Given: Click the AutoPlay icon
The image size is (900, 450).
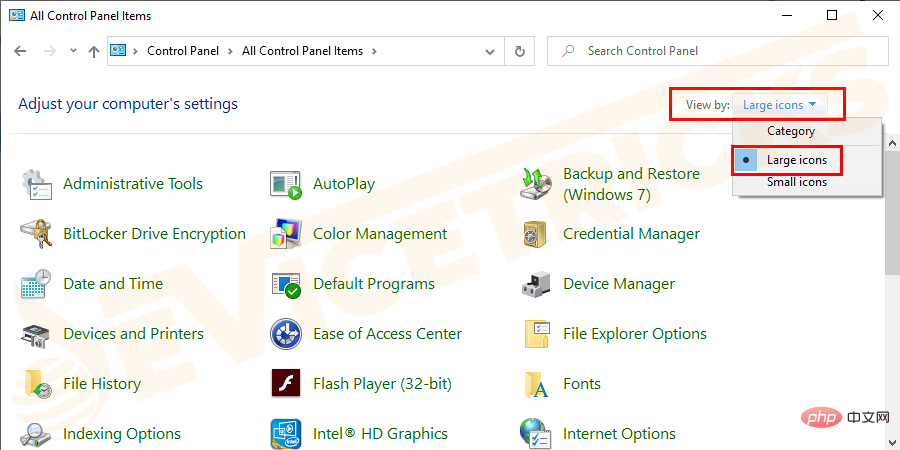Looking at the screenshot, I should (286, 184).
